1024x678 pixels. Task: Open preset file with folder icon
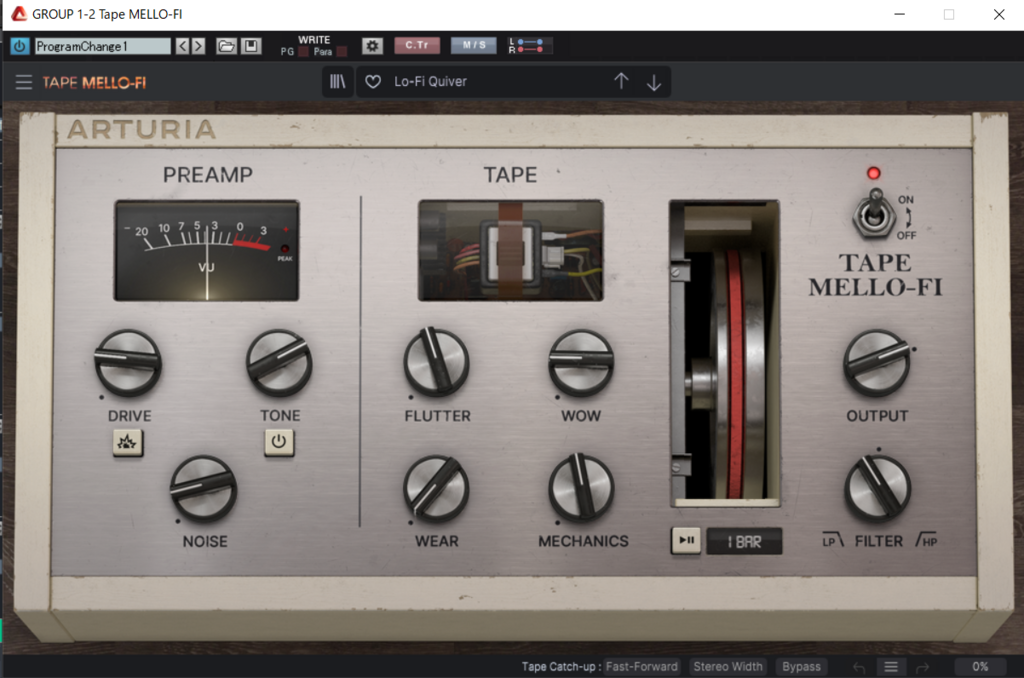(226, 46)
